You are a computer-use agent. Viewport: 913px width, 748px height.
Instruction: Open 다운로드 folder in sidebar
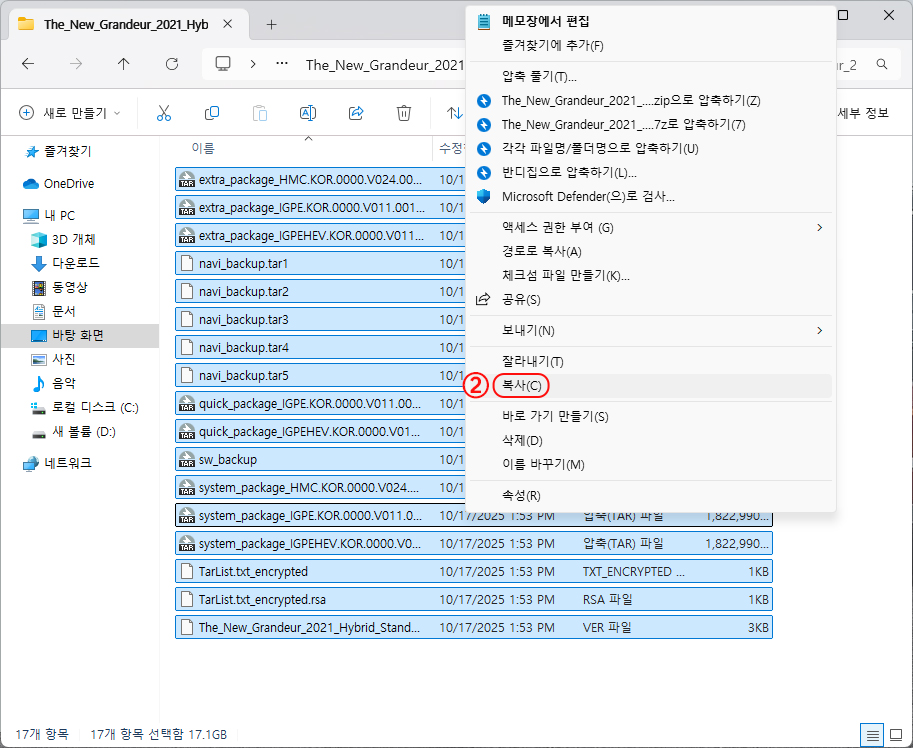tap(76, 263)
